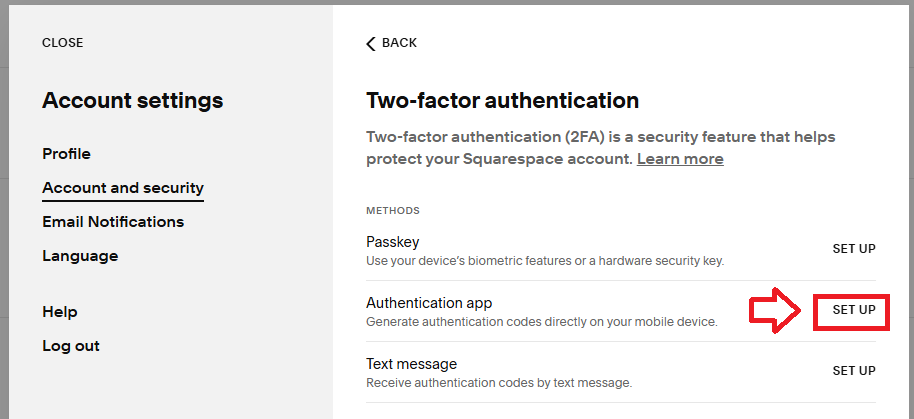Select the Authentication app method title
Image resolution: width=914 pixels, height=419 pixels.
[429, 303]
